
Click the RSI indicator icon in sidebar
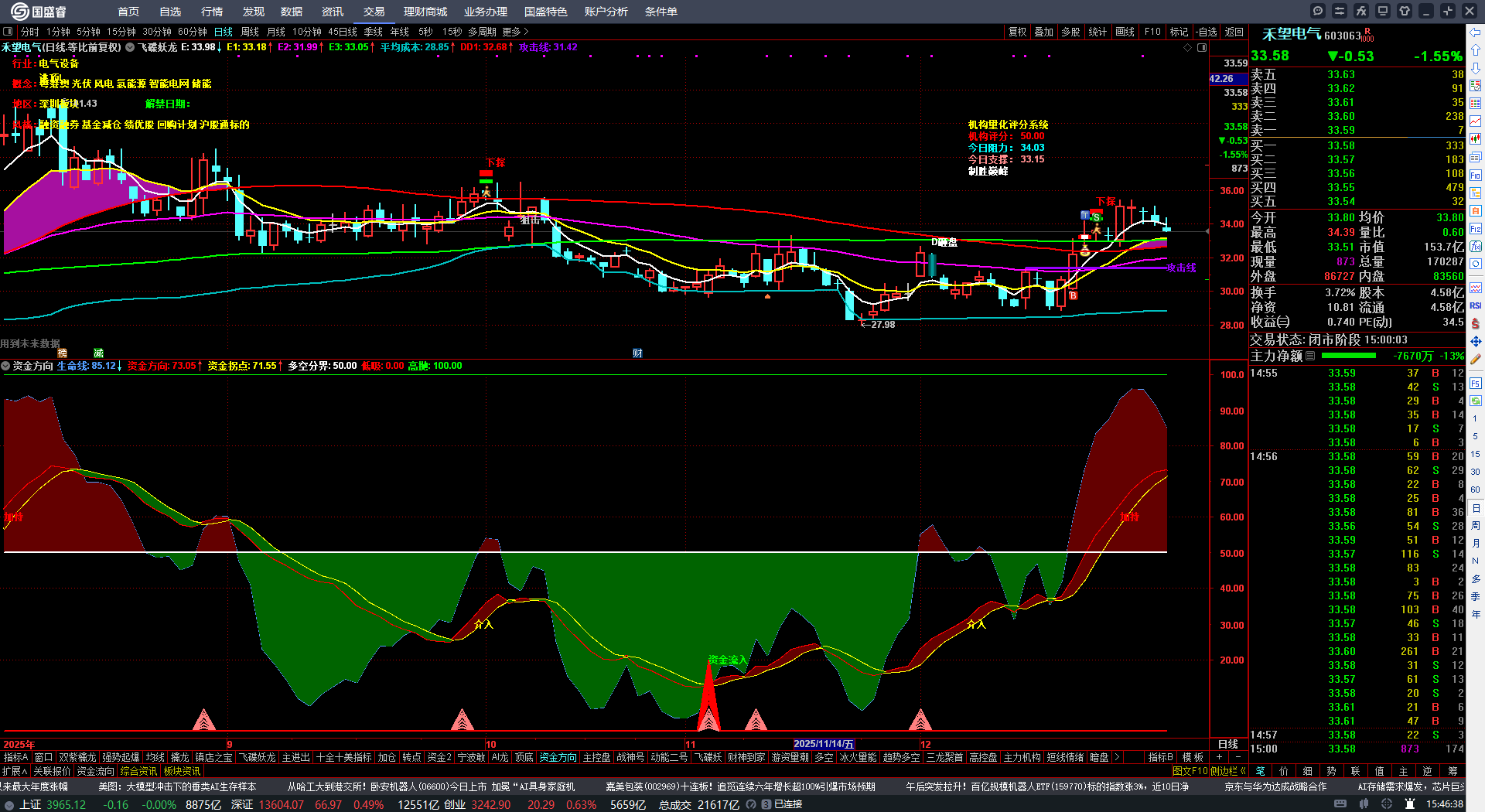(x=1476, y=305)
